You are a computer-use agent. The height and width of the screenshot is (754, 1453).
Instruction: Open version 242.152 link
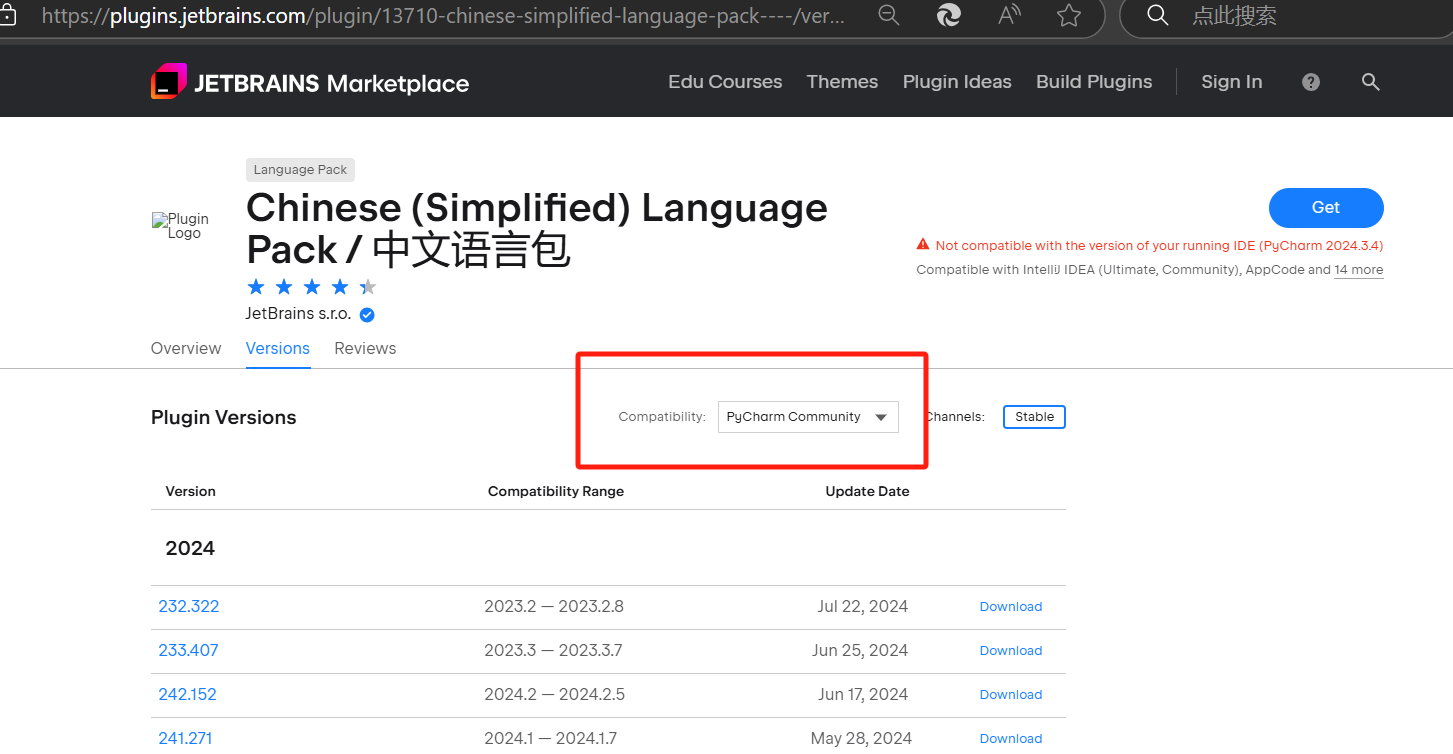(x=188, y=694)
